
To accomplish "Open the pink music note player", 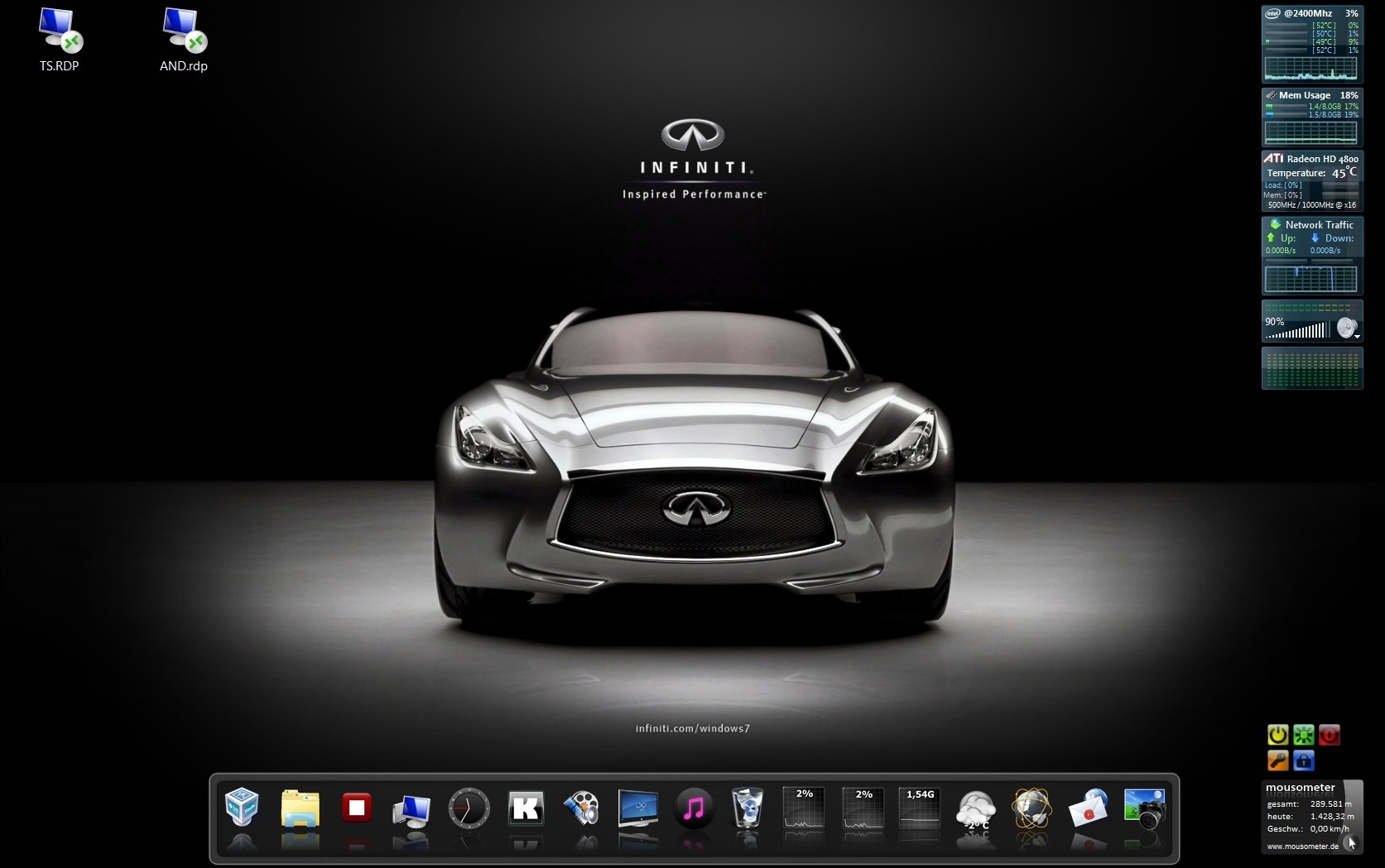I will pos(694,808).
